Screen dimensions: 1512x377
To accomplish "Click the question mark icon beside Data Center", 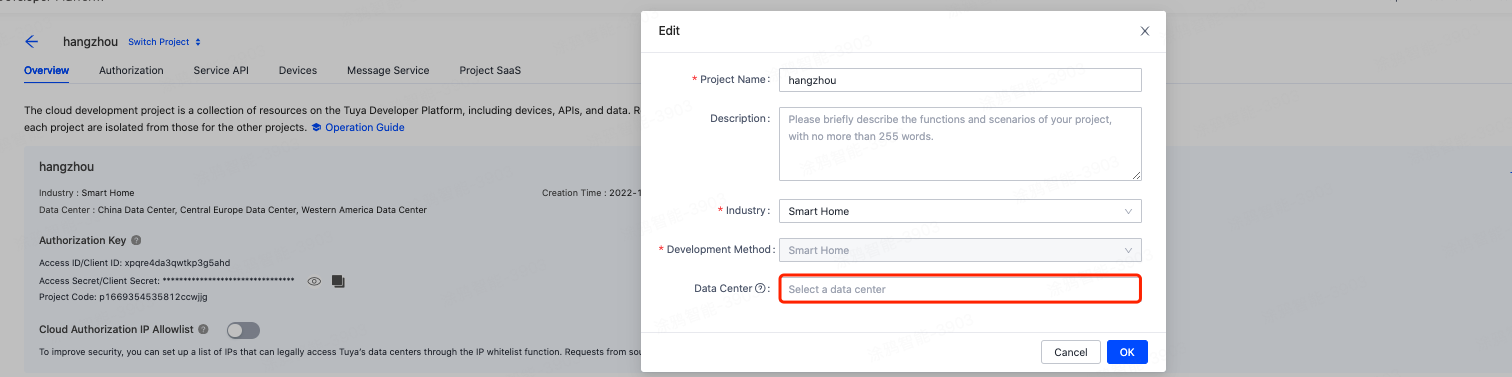I will pyautogui.click(x=761, y=289).
